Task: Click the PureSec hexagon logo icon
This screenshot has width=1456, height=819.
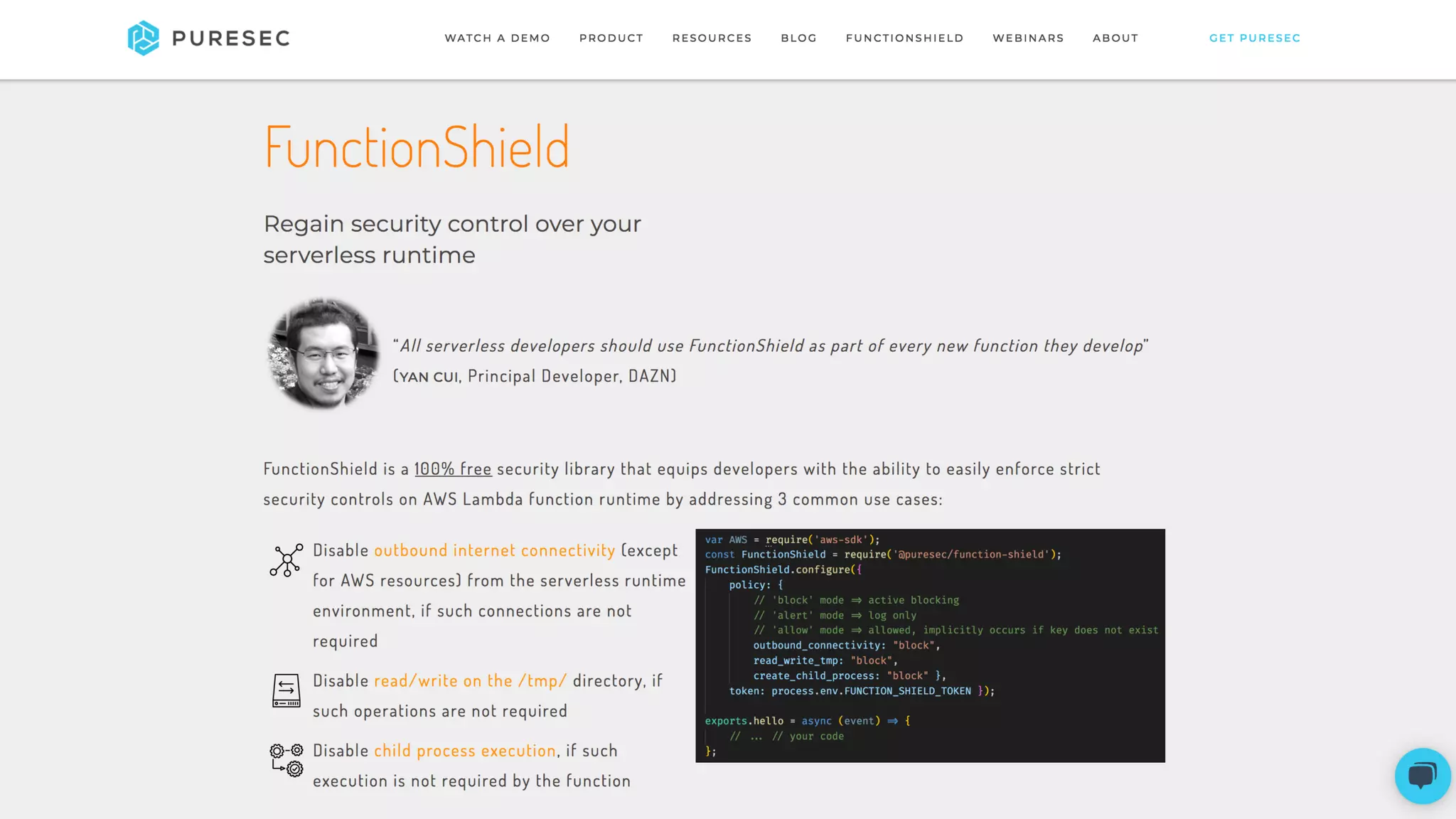Action: coord(144,38)
